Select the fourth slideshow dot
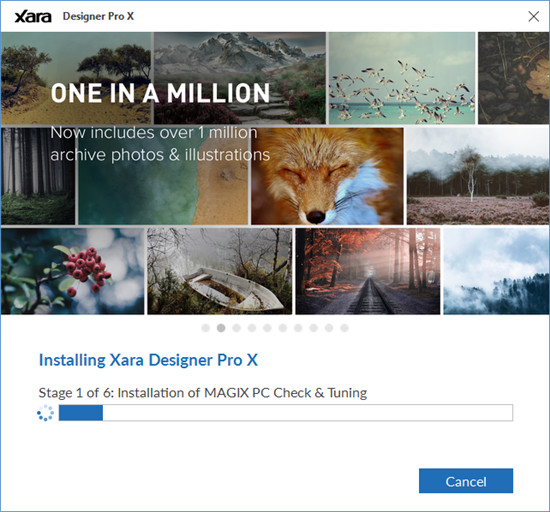 (x=252, y=328)
